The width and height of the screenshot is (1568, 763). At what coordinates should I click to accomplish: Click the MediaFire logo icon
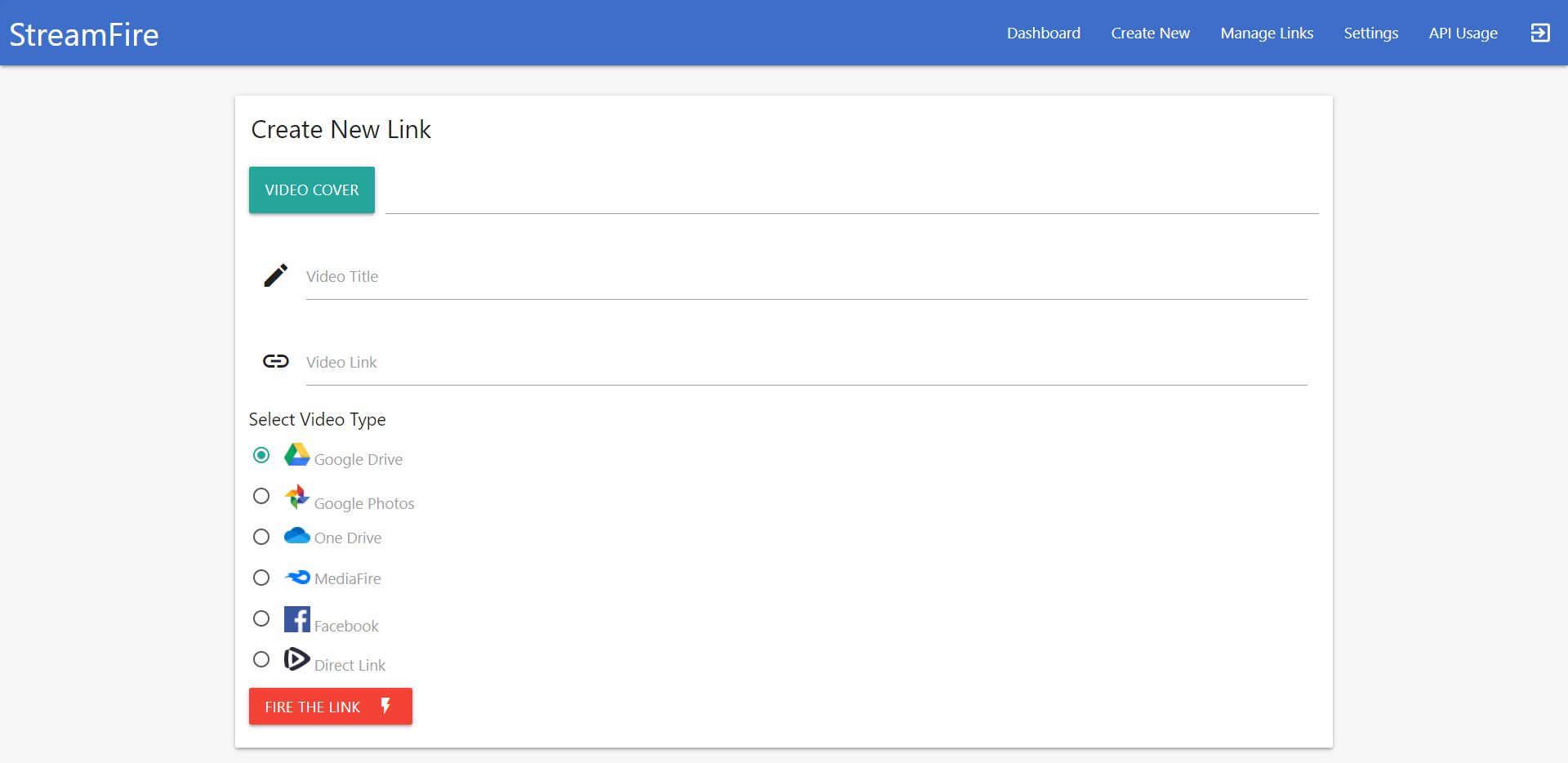(x=296, y=578)
